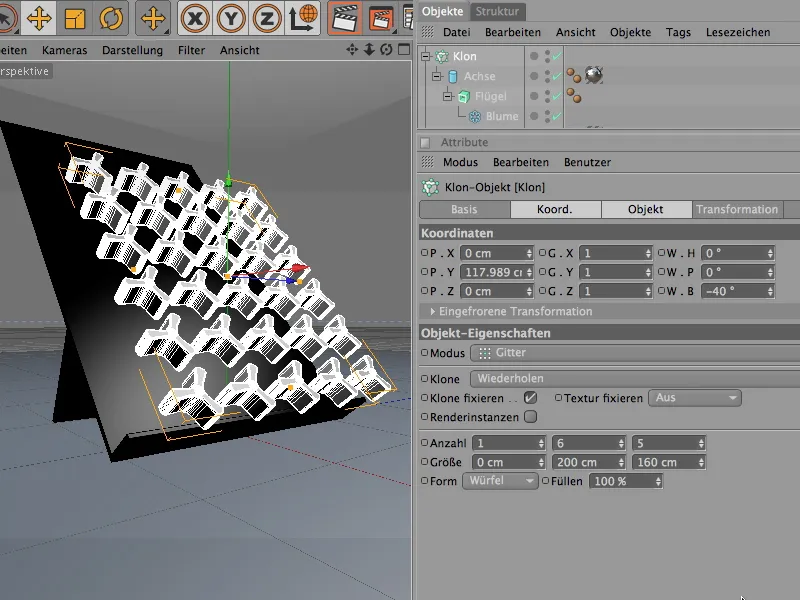This screenshot has height=600, width=800.
Task: Select the Move tool in the toolbar
Action: pos(40,18)
